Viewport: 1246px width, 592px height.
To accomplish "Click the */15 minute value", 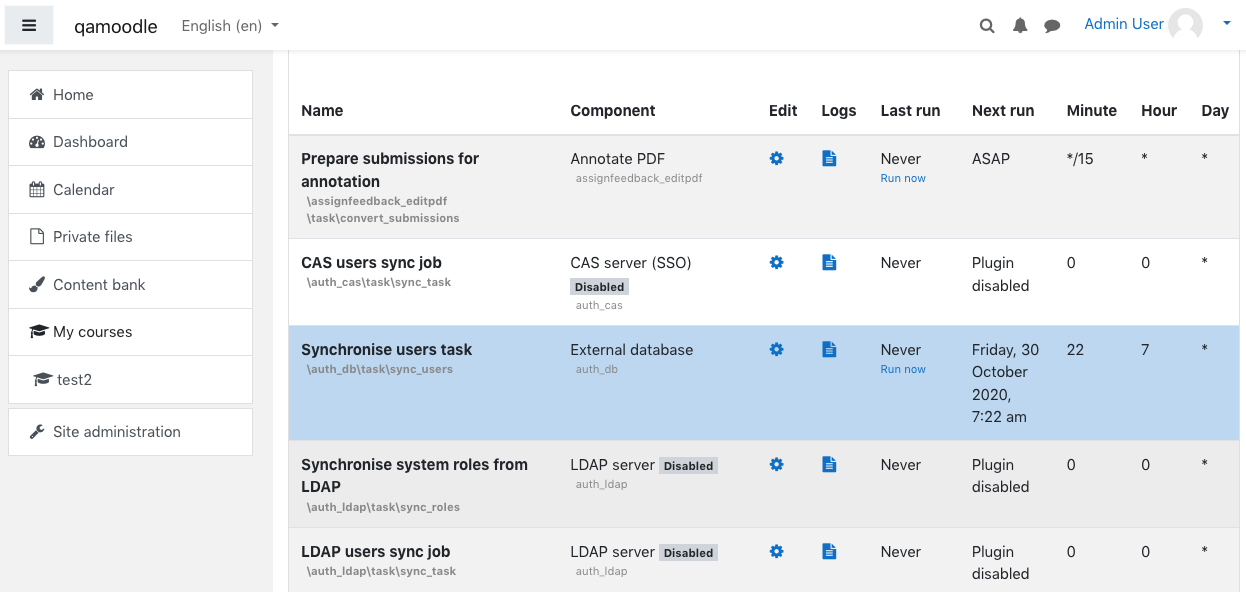I will 1080,159.
